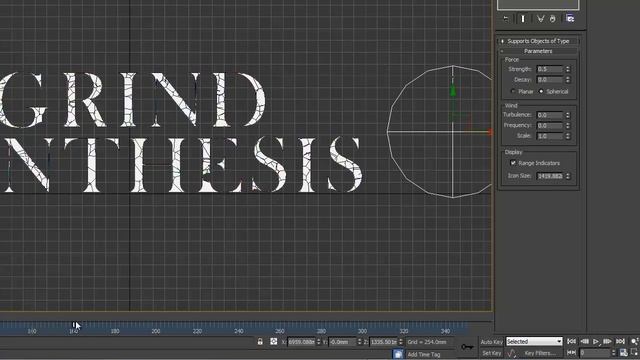Click the Decay spinner arrows
Screen dimensions: 640x360
tap(568, 80)
